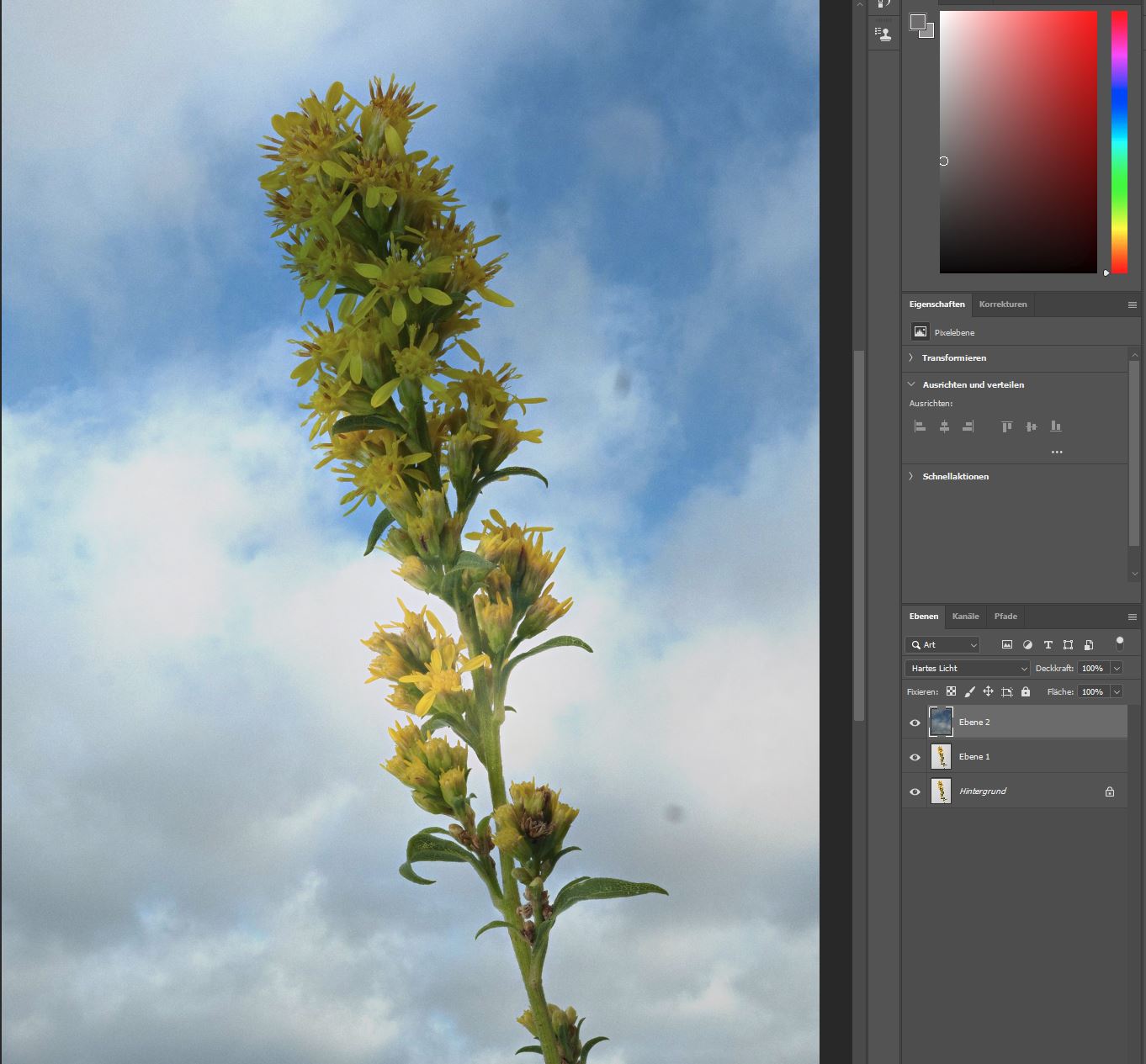
Task: Lock all with the padlock icon
Action: click(1026, 691)
